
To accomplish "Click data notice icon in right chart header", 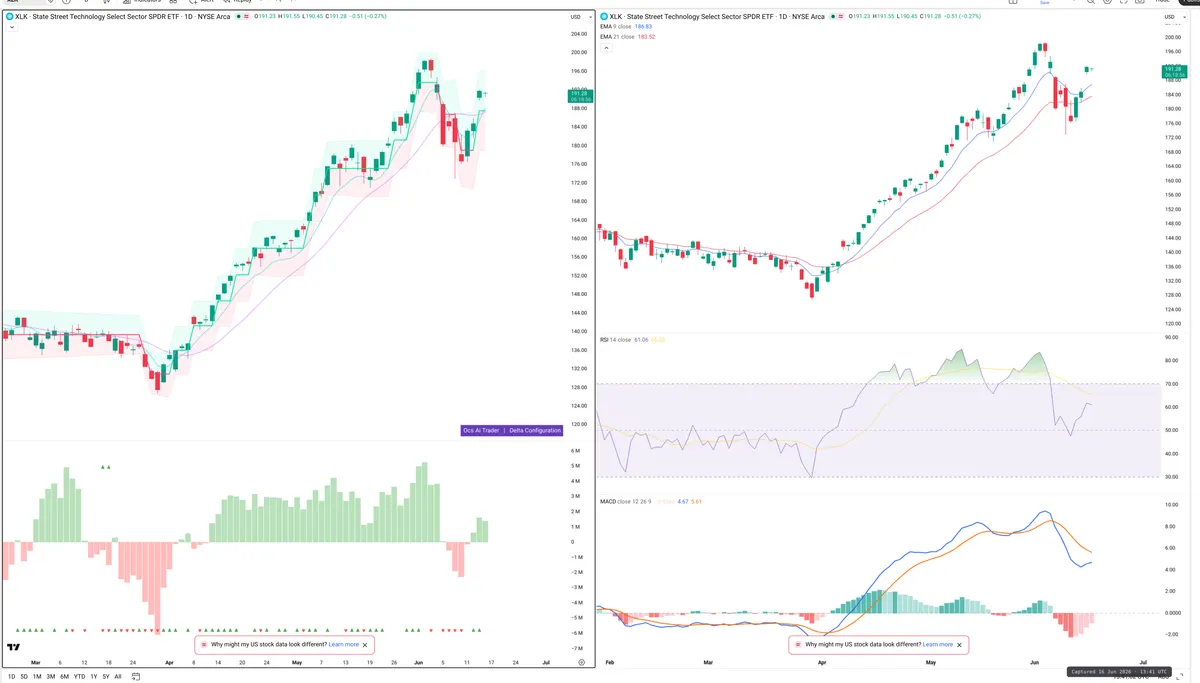I will (840, 17).
